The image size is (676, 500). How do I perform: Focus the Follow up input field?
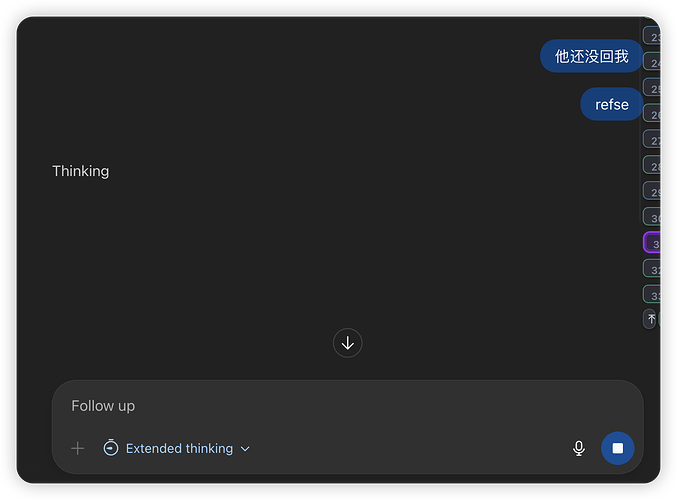pyautogui.click(x=347, y=406)
